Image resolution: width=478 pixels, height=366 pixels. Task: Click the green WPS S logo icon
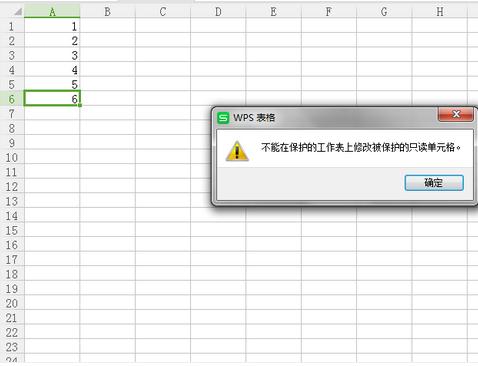223,118
